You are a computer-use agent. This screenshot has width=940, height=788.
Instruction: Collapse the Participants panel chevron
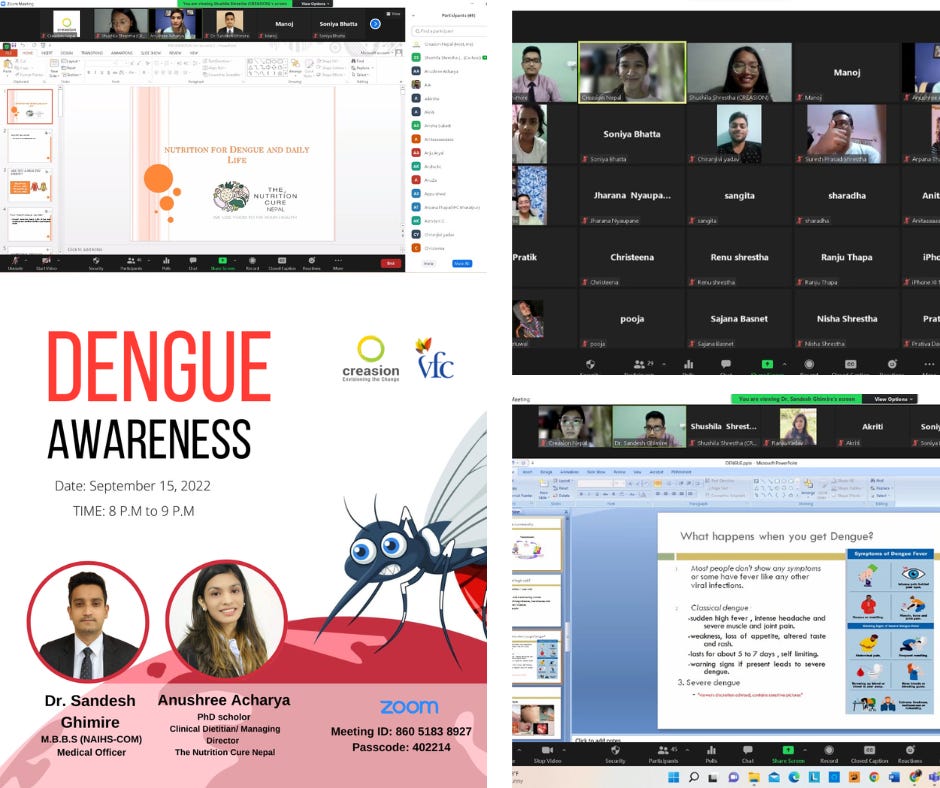(414, 16)
